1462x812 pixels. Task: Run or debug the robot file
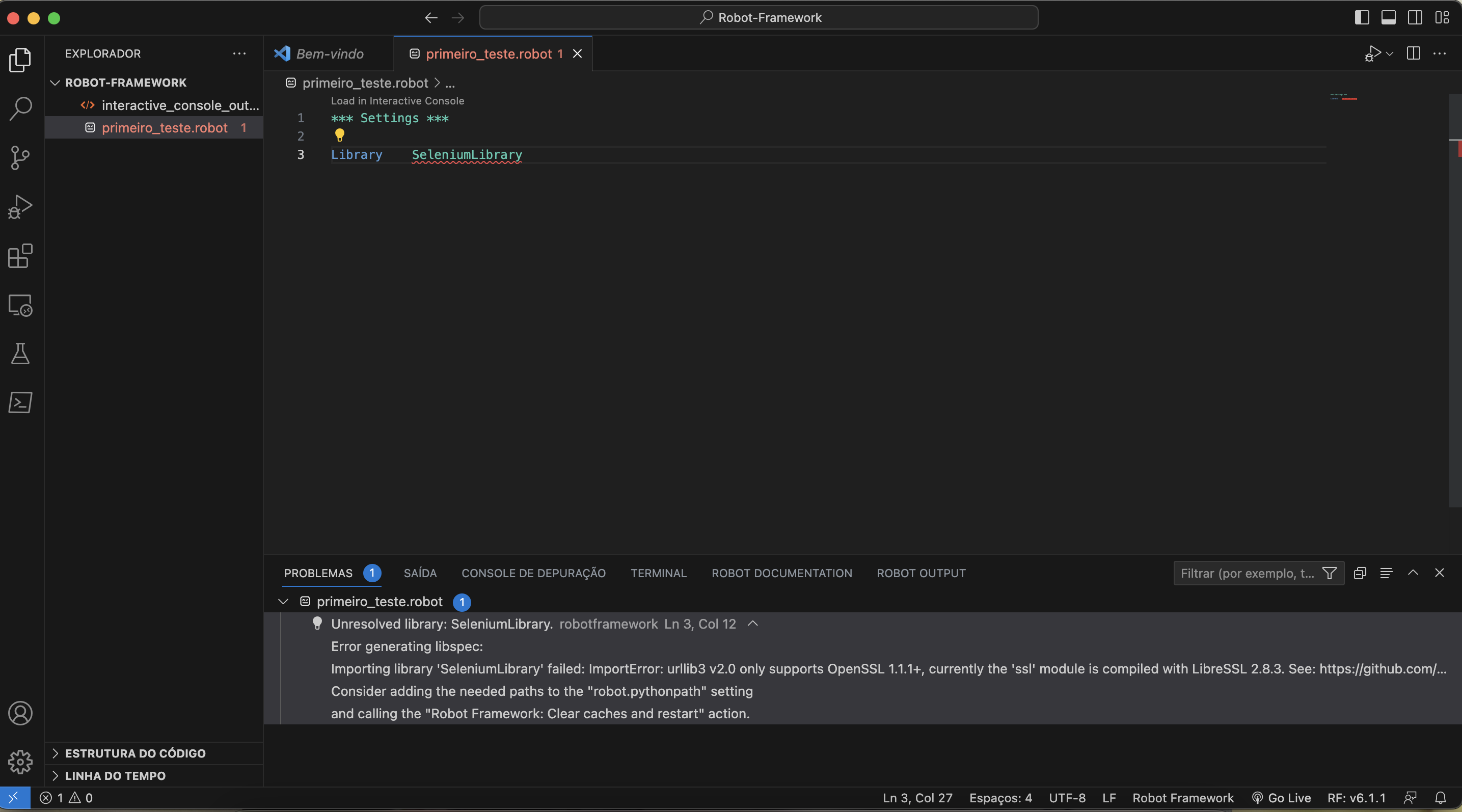1373,53
